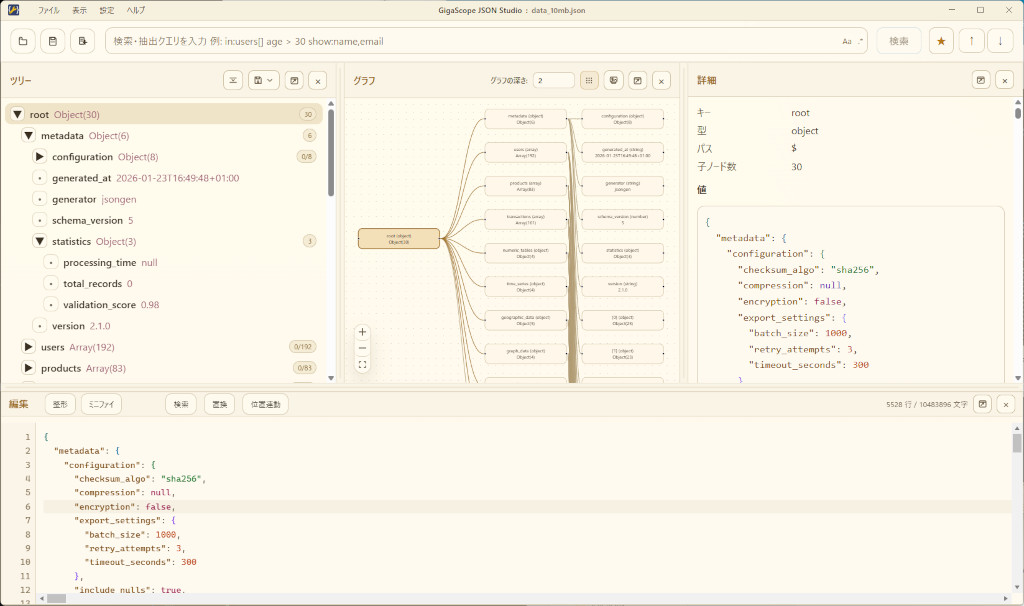Click the graph depth input field
The image size is (1024, 606).
pos(553,80)
